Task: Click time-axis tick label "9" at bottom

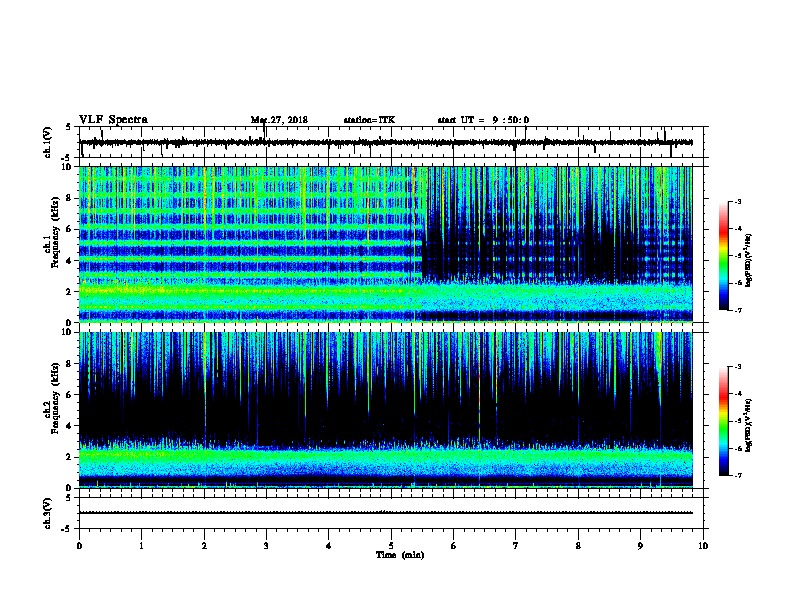Action: click(640, 546)
